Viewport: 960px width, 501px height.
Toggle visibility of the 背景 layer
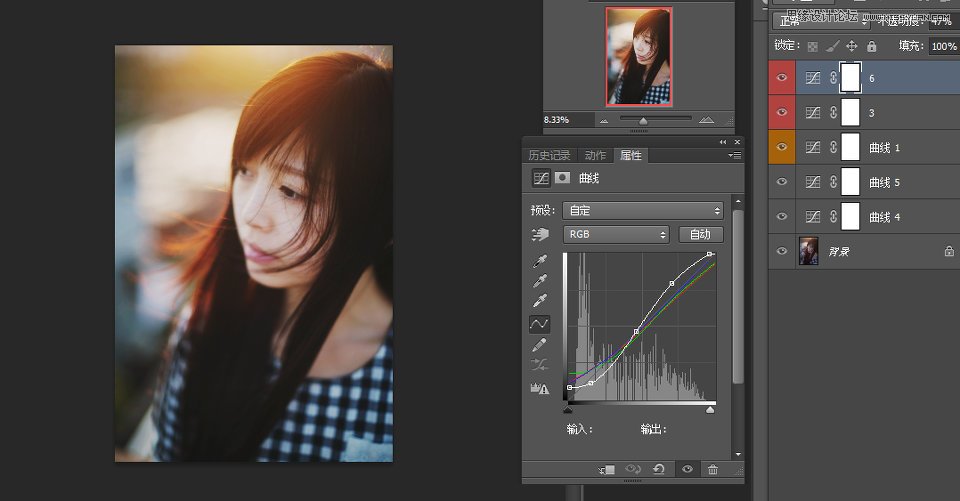(x=782, y=251)
